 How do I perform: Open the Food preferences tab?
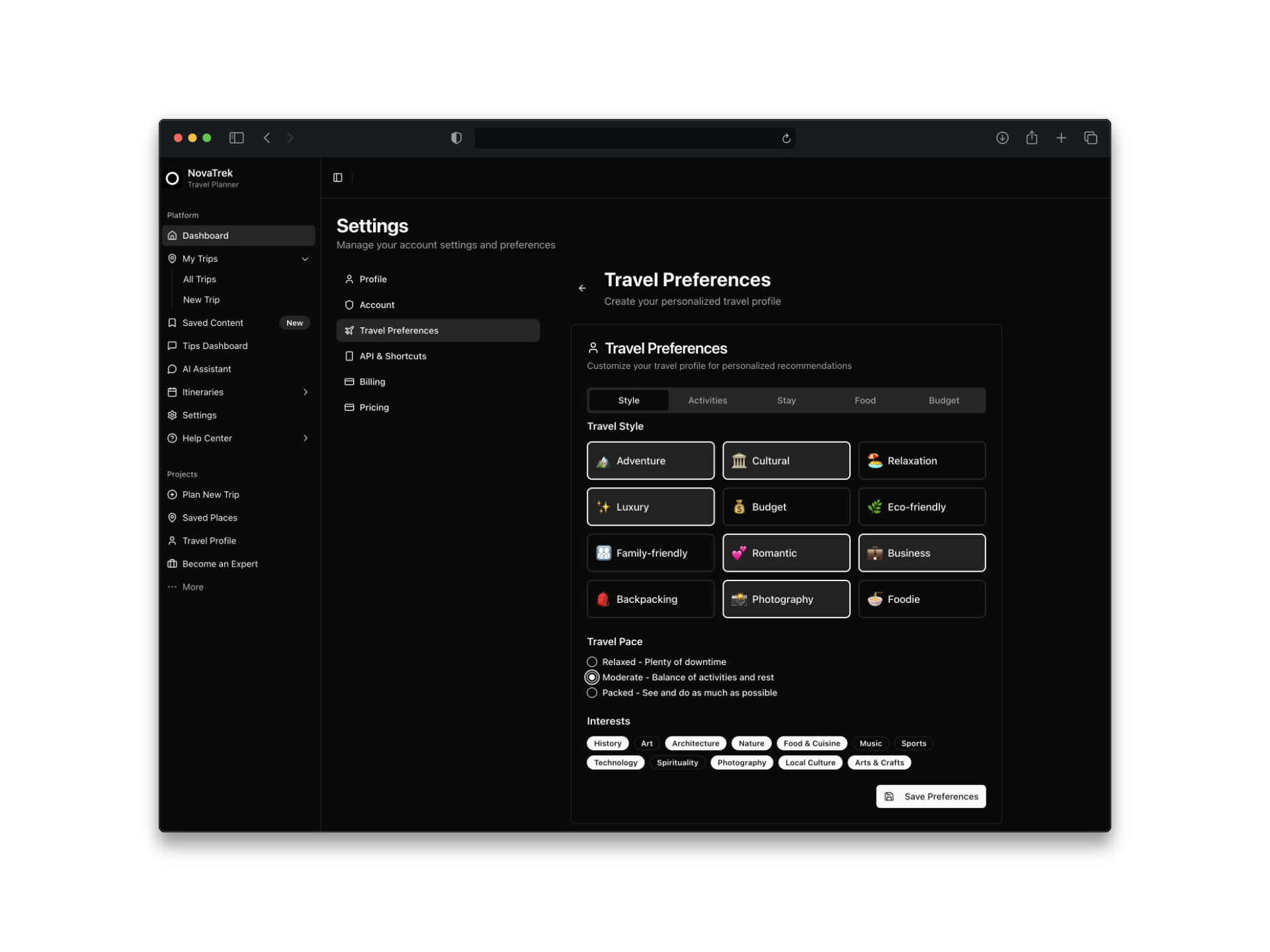865,400
